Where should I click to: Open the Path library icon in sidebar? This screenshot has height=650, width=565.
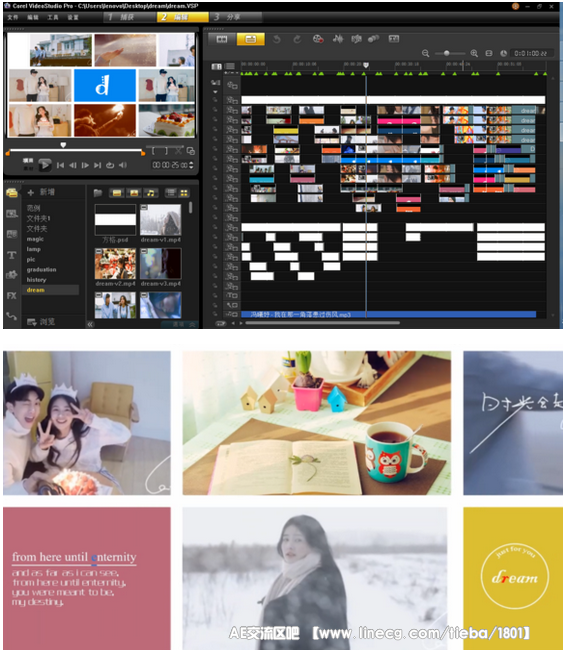point(12,316)
